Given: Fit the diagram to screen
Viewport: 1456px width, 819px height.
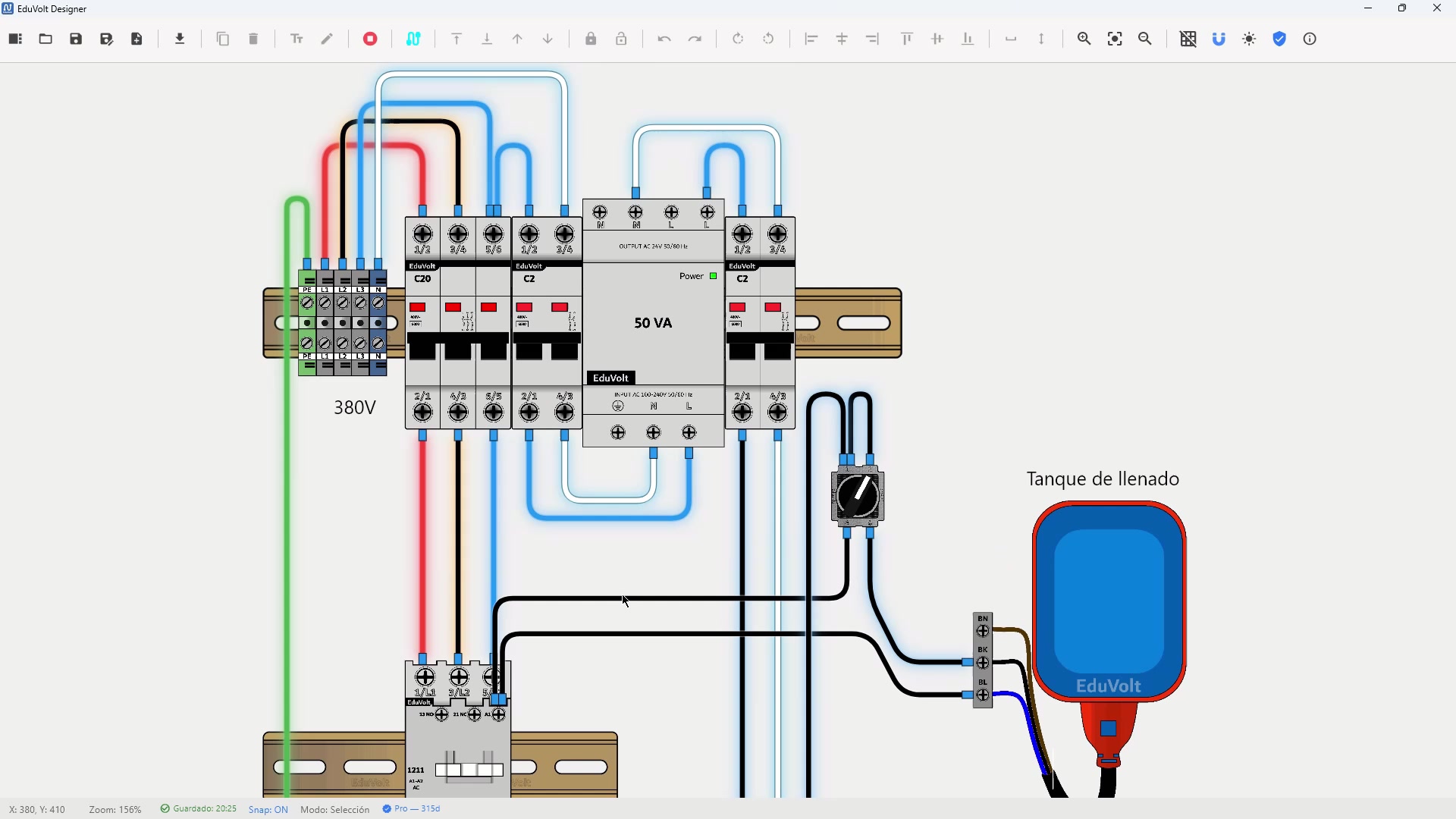Looking at the screenshot, I should (1116, 39).
